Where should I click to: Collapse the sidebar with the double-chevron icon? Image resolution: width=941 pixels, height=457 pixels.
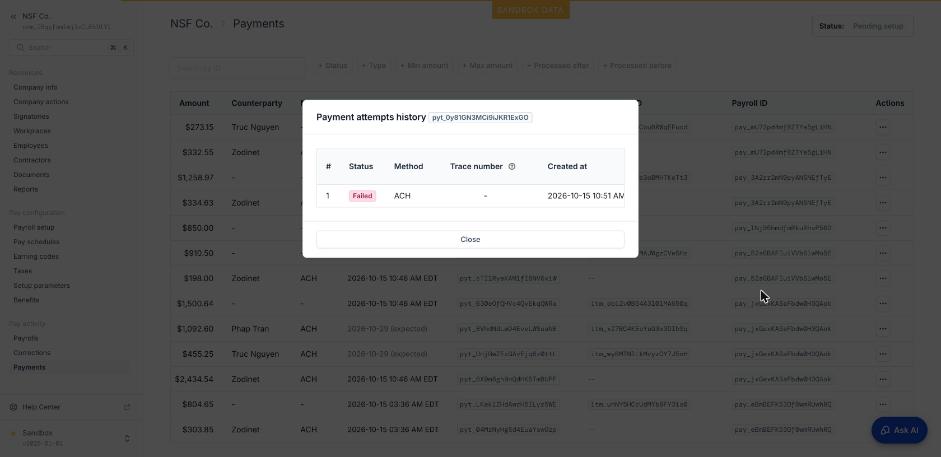click(13, 16)
